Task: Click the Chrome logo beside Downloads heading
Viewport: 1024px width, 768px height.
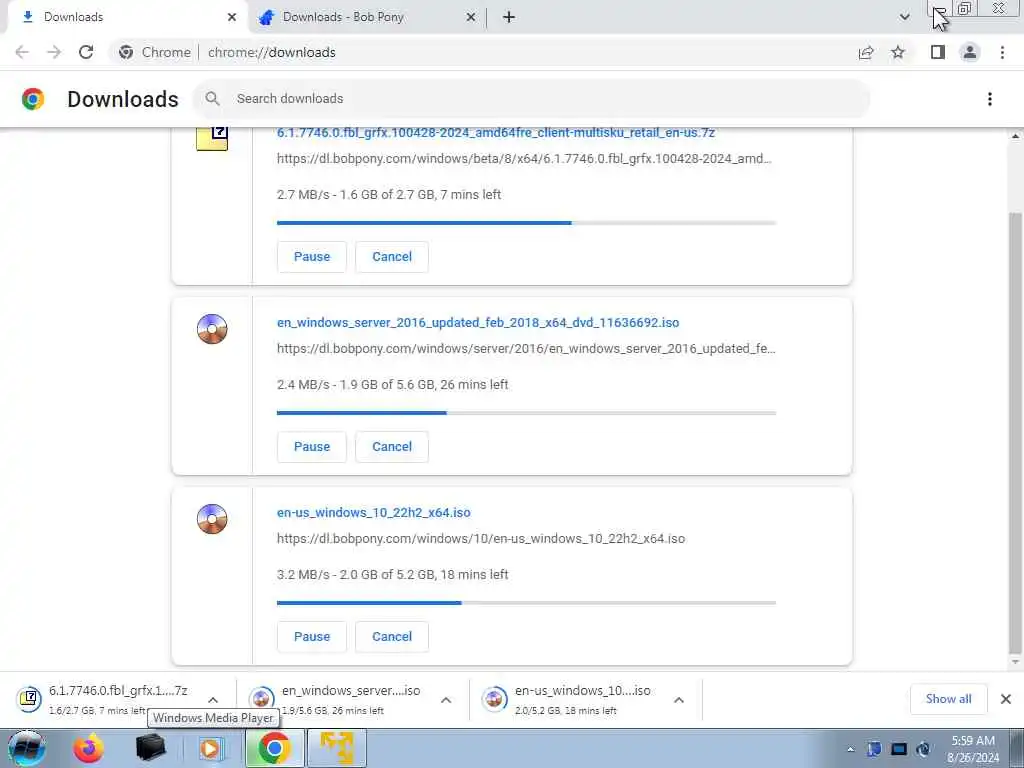Action: pyautogui.click(x=33, y=99)
